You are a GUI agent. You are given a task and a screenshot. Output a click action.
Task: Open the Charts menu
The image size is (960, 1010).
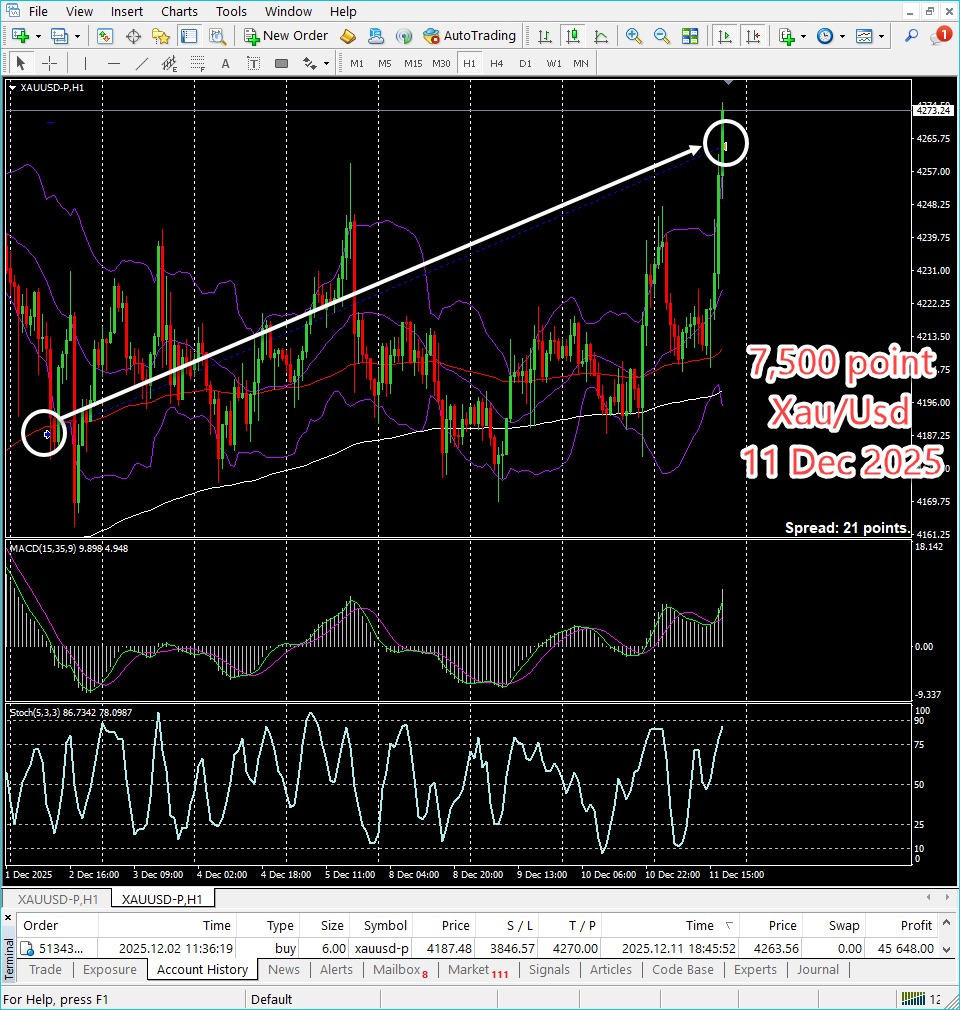179,12
